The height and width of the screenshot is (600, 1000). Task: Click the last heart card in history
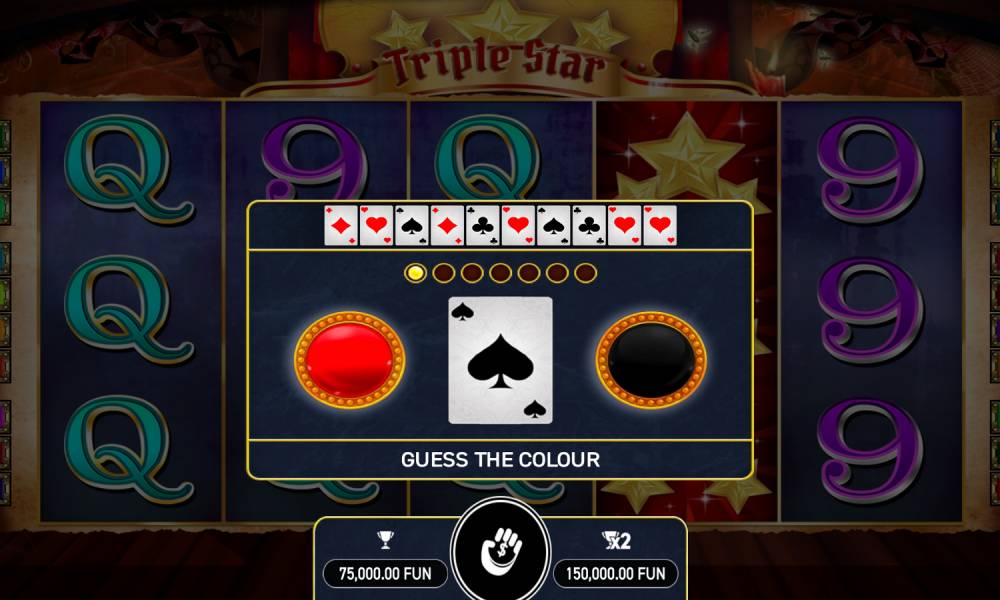coord(660,226)
